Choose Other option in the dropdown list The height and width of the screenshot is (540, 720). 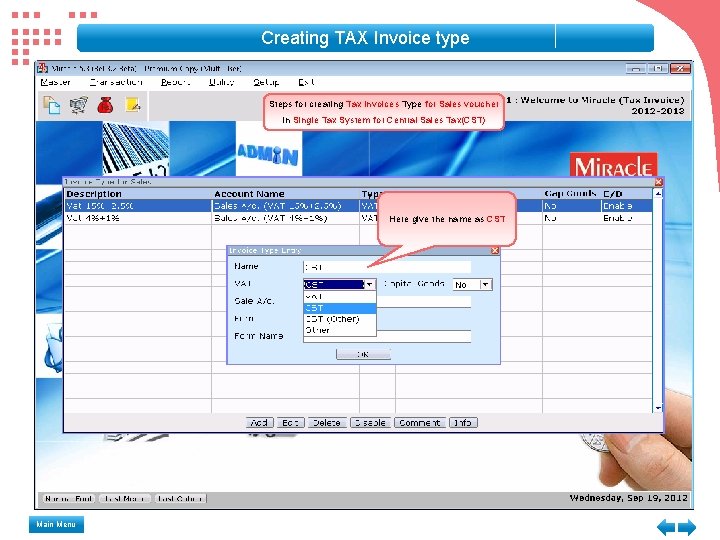click(340, 330)
